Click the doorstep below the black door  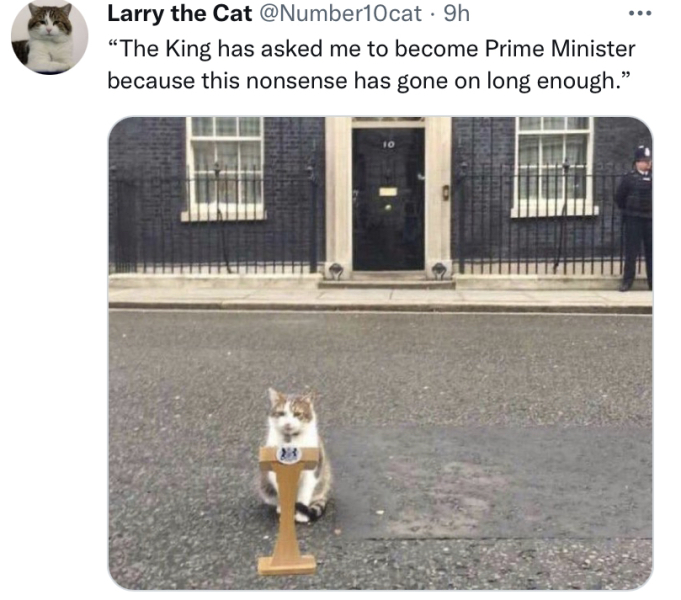pyautogui.click(x=387, y=281)
